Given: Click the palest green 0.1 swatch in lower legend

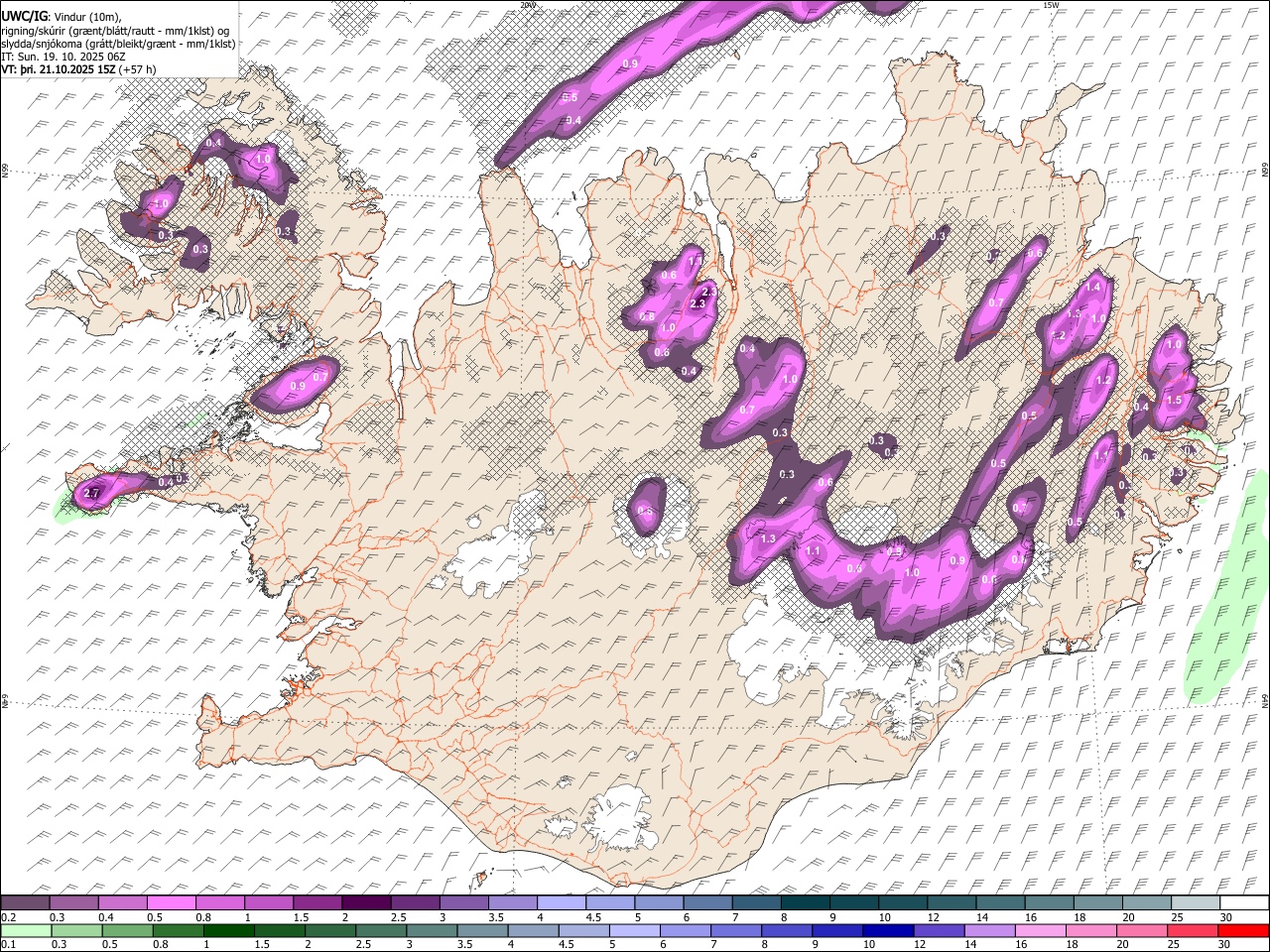Looking at the screenshot, I should [26, 930].
